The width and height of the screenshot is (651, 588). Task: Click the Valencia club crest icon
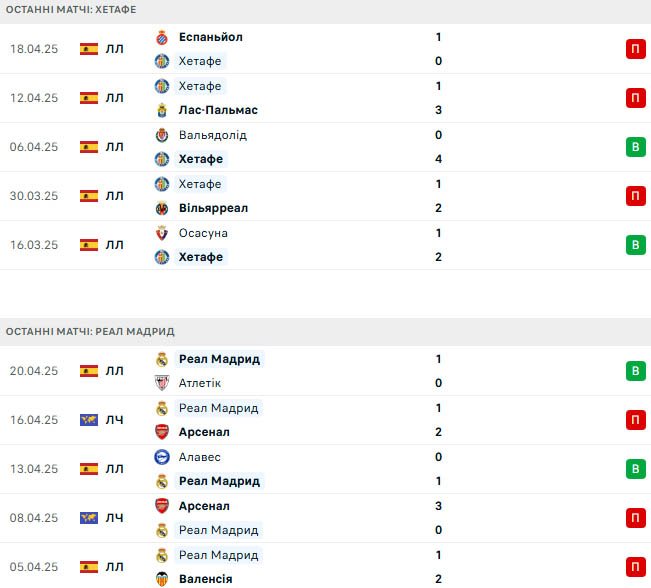pyautogui.click(x=162, y=579)
